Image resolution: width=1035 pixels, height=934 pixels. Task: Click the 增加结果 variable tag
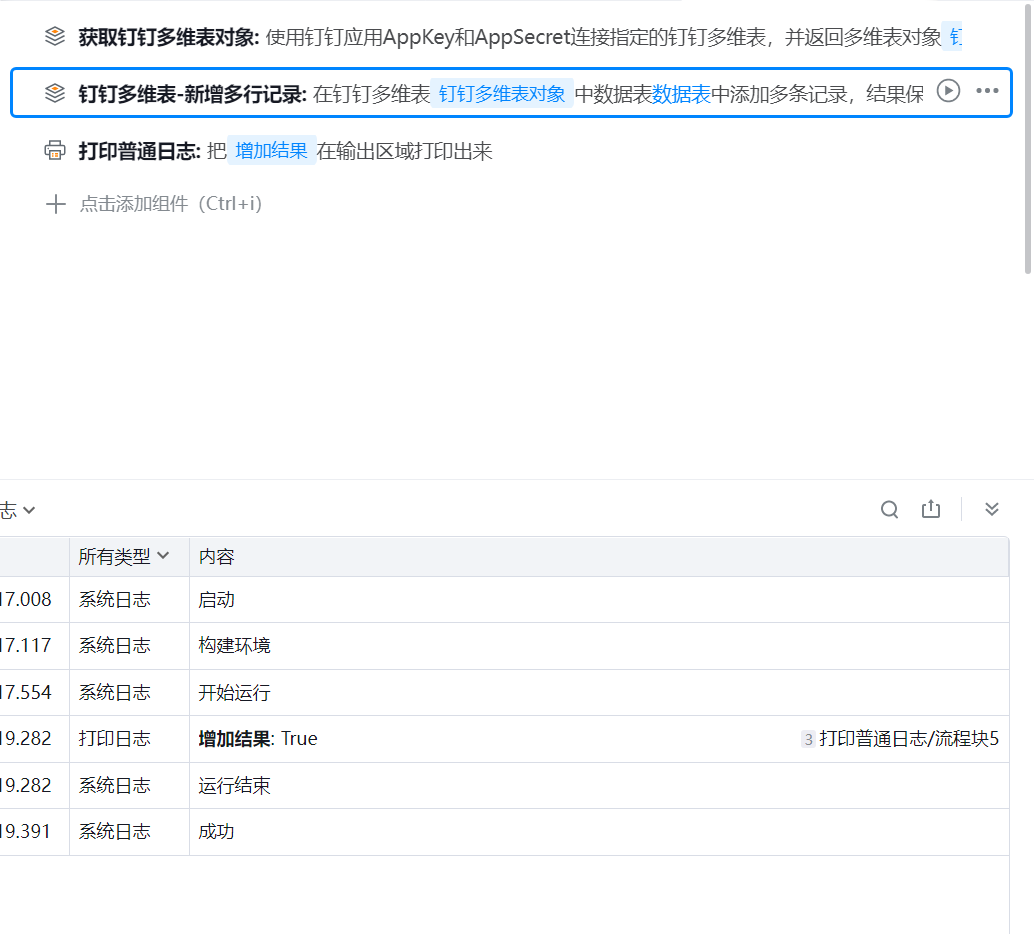[x=271, y=151]
